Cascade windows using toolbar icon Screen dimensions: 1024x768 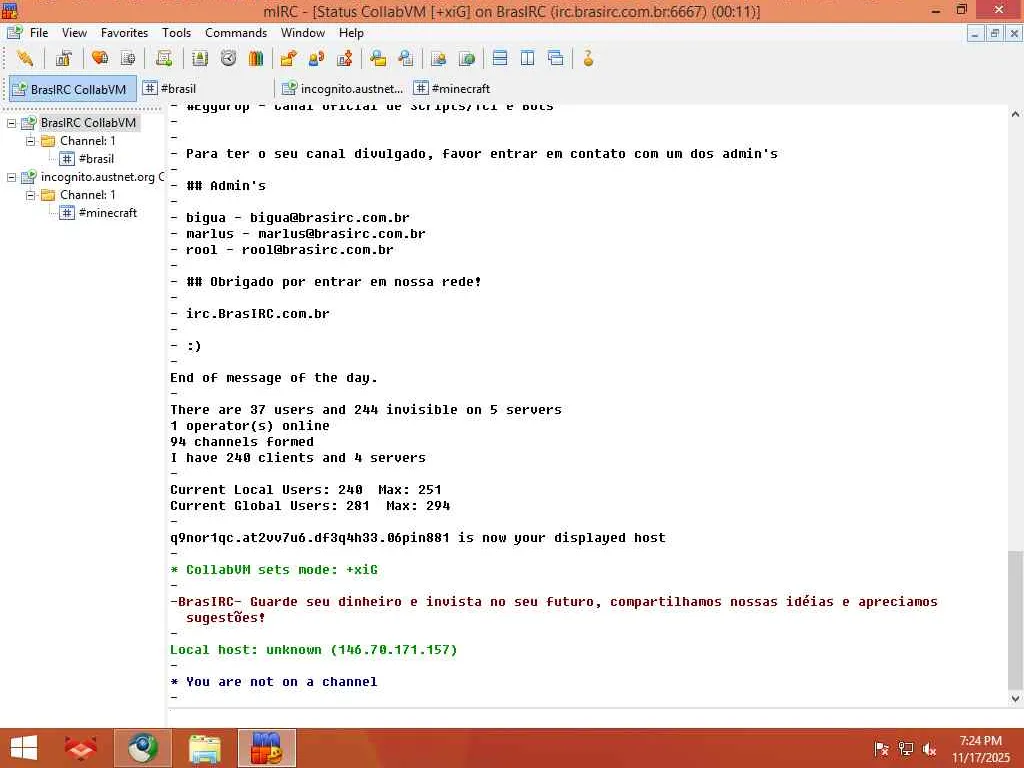click(x=556, y=58)
